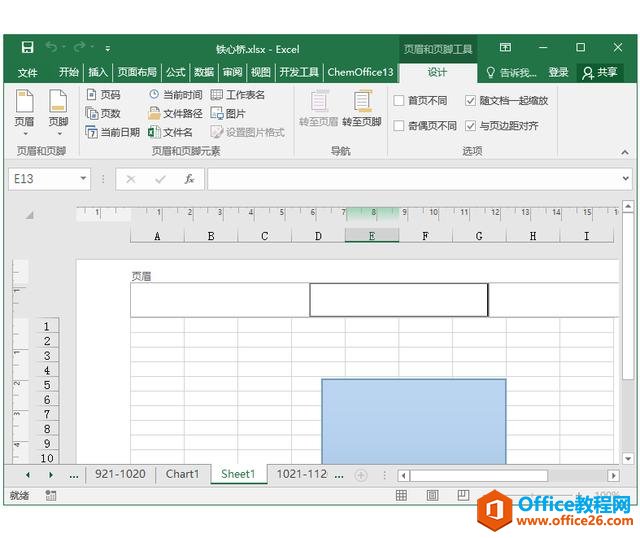Click the Redo arrow icon
The height and width of the screenshot is (538, 640).
[x=79, y=47]
